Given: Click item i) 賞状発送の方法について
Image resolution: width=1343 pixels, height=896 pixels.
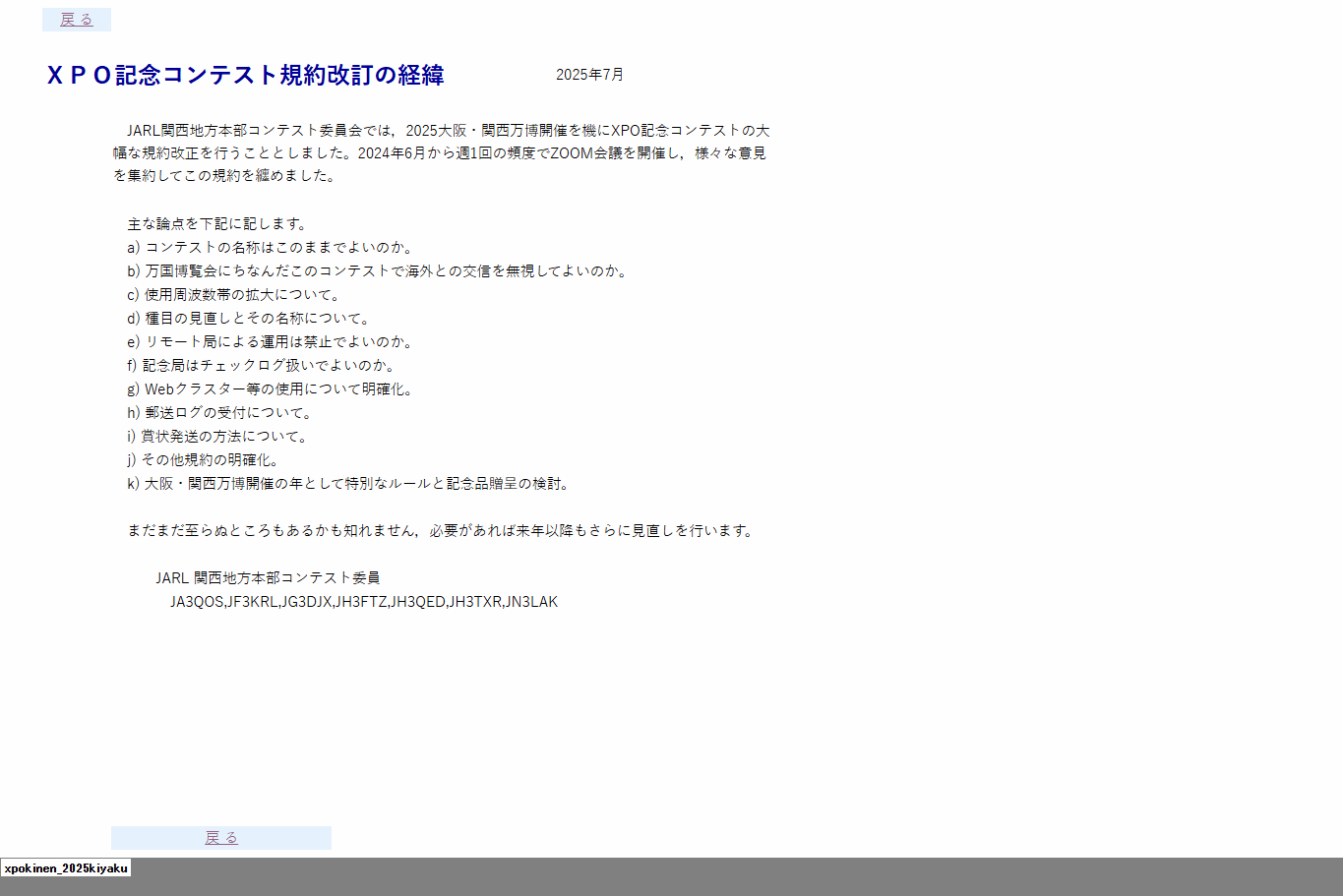Looking at the screenshot, I should pos(219,437).
